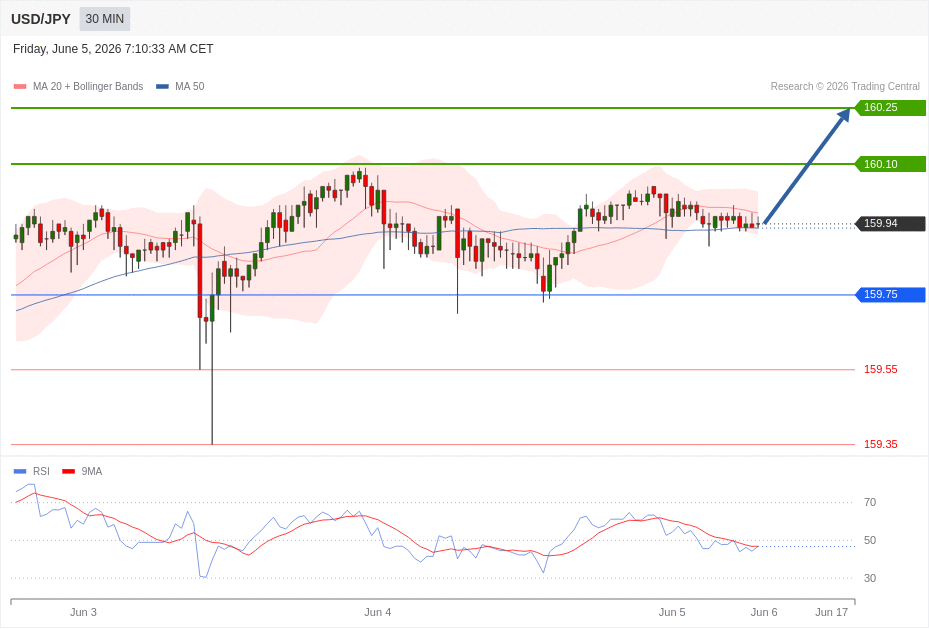Screen dimensions: 929x629
Task: Click the MA 20 + Bollinger Bands legend swatch
Action: coord(20,86)
